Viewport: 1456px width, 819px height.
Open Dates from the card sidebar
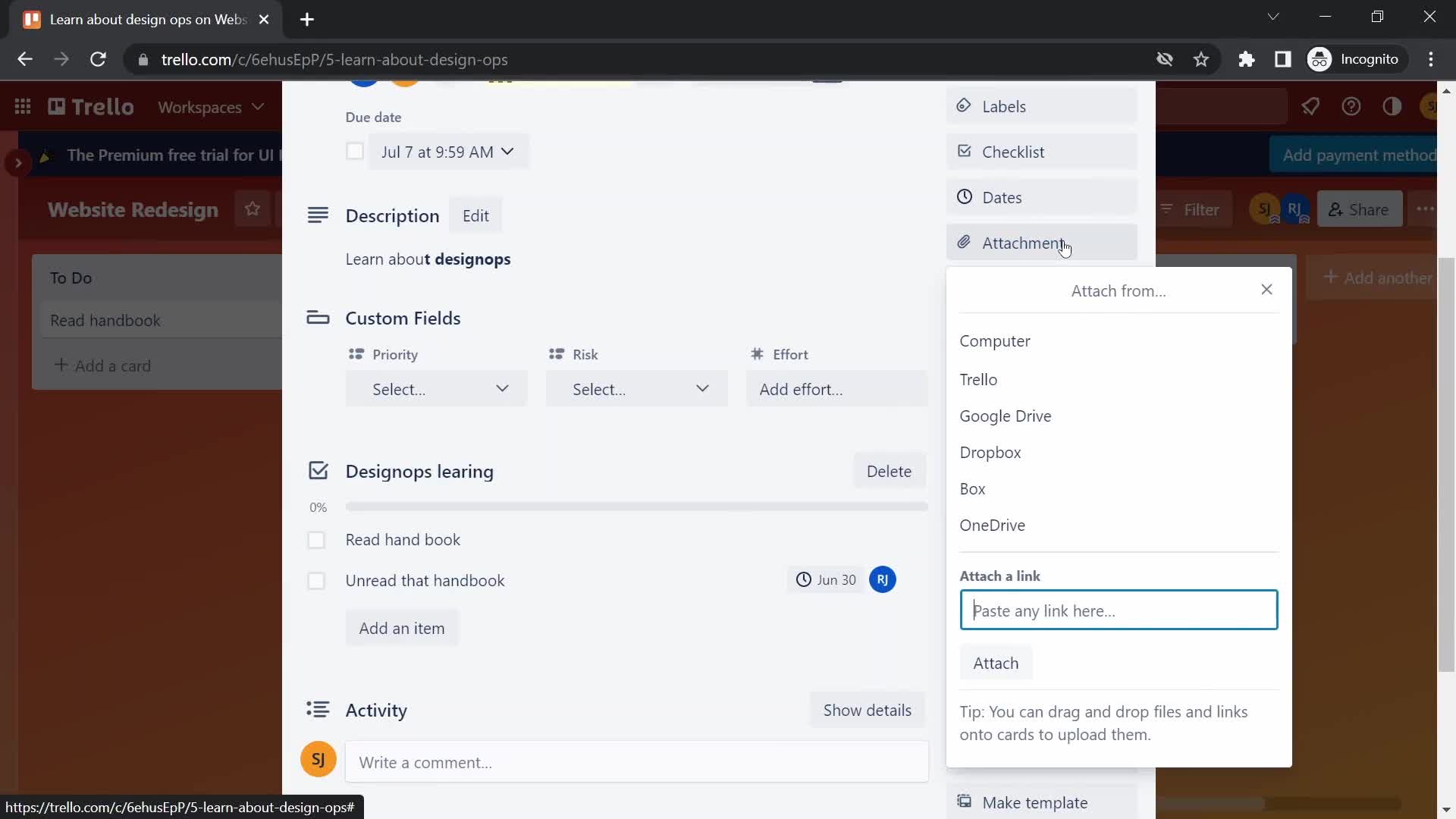click(x=1041, y=197)
